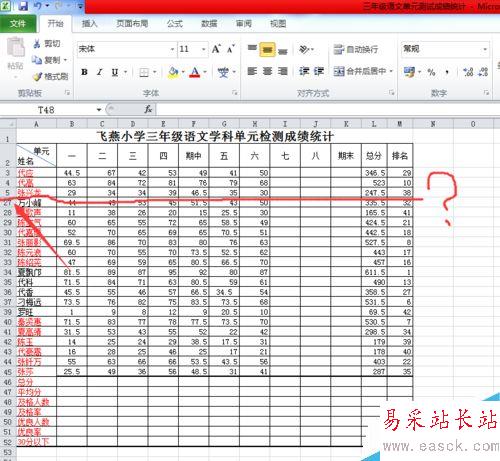Viewport: 500px width, 461px height.
Task: Apply the red font color A
Action: [x=195, y=72]
